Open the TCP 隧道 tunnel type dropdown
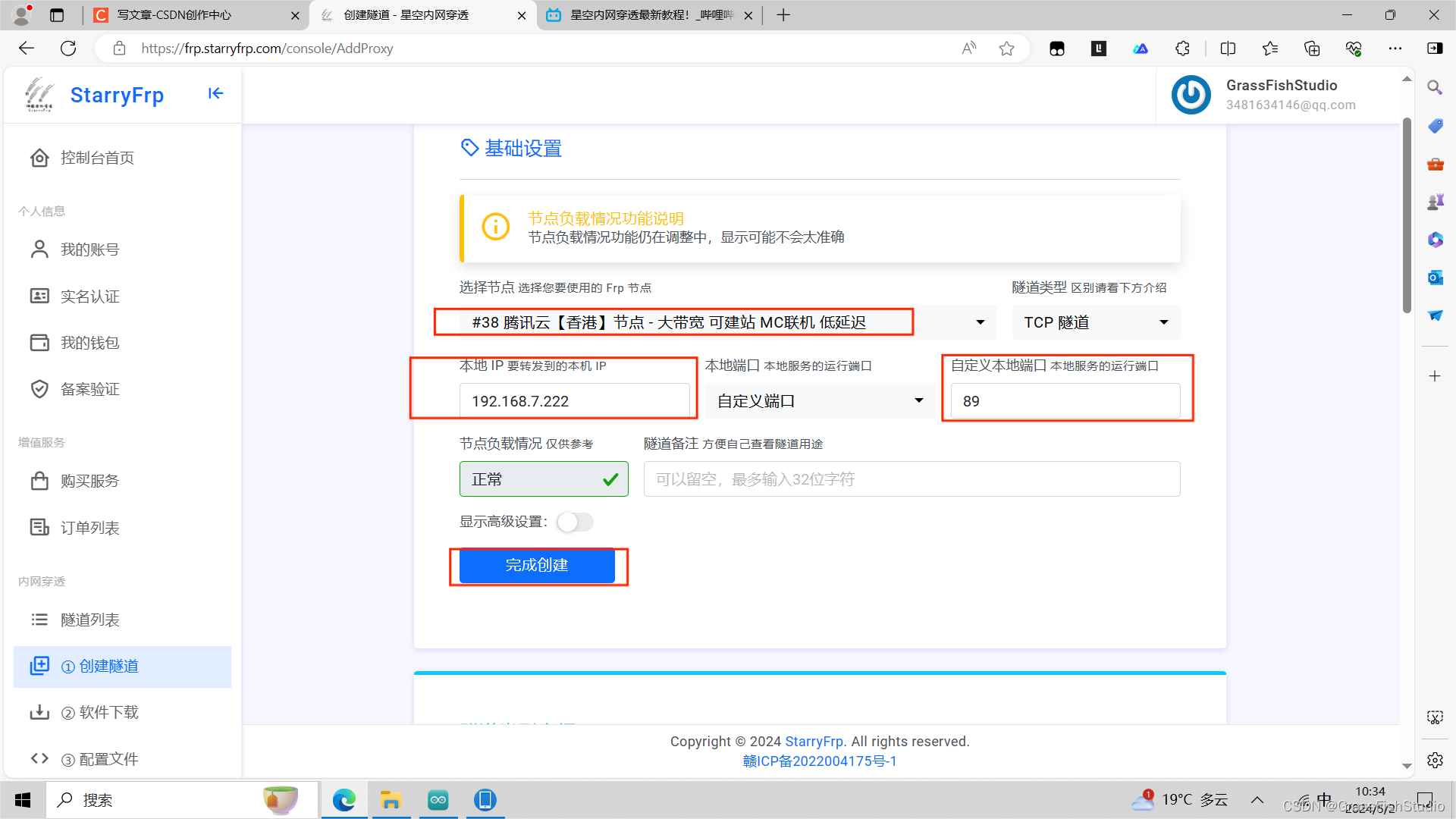Screen dimensions: 1456x819 (x=1095, y=322)
